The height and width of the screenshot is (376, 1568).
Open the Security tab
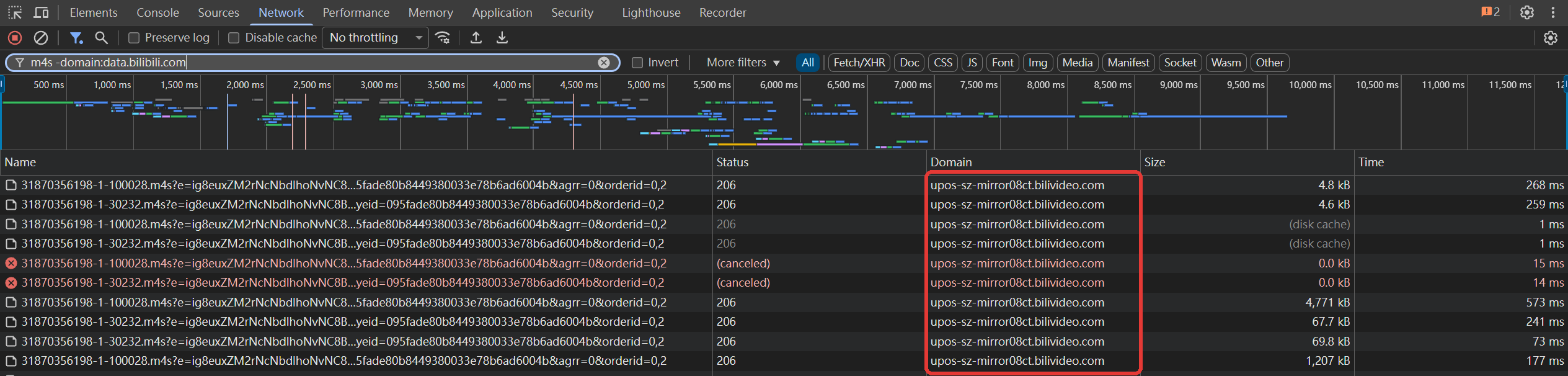pyautogui.click(x=572, y=12)
